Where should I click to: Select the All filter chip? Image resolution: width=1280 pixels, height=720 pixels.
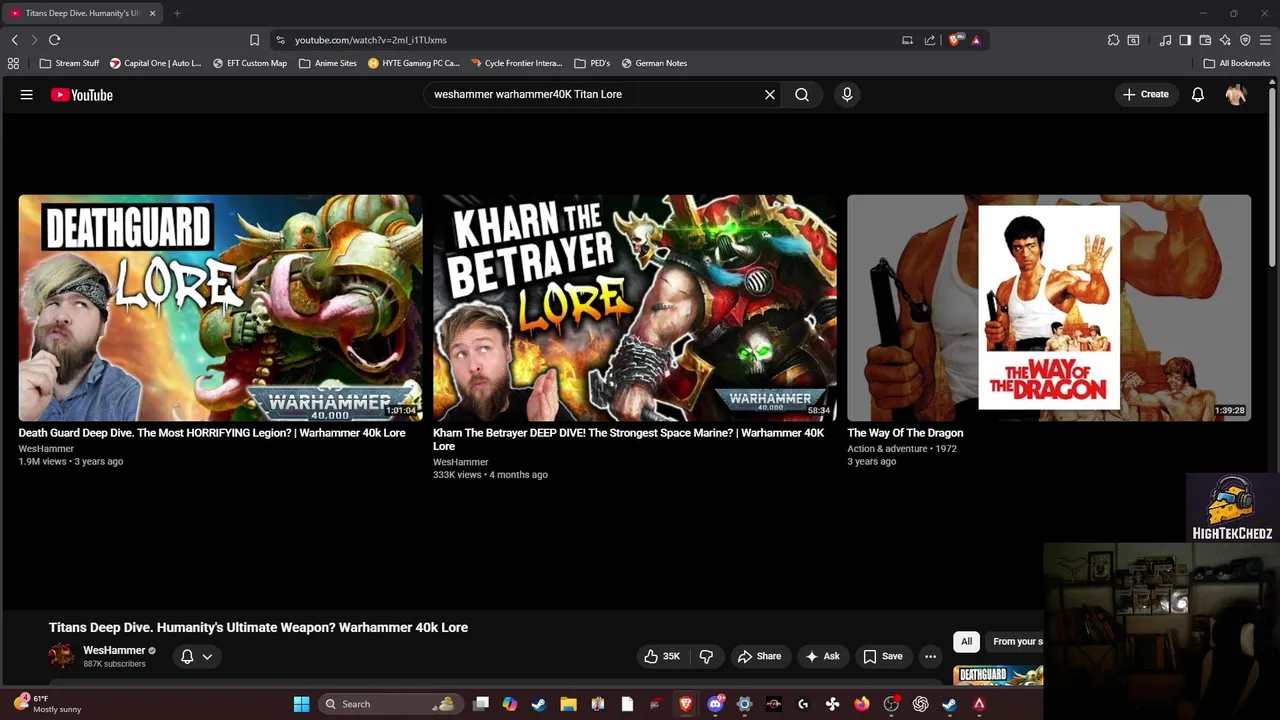tap(966, 642)
